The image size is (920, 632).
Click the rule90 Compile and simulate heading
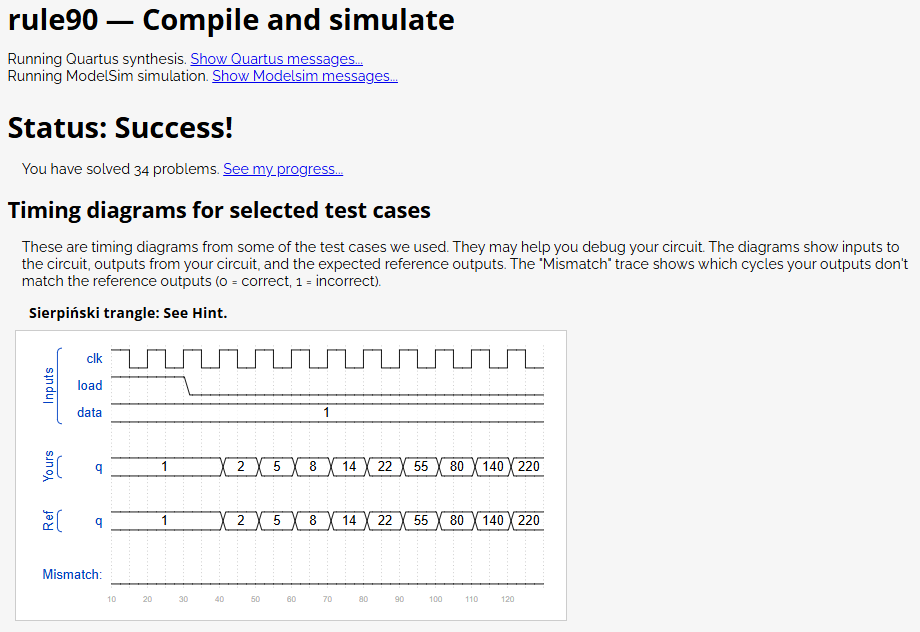pyautogui.click(x=231, y=20)
